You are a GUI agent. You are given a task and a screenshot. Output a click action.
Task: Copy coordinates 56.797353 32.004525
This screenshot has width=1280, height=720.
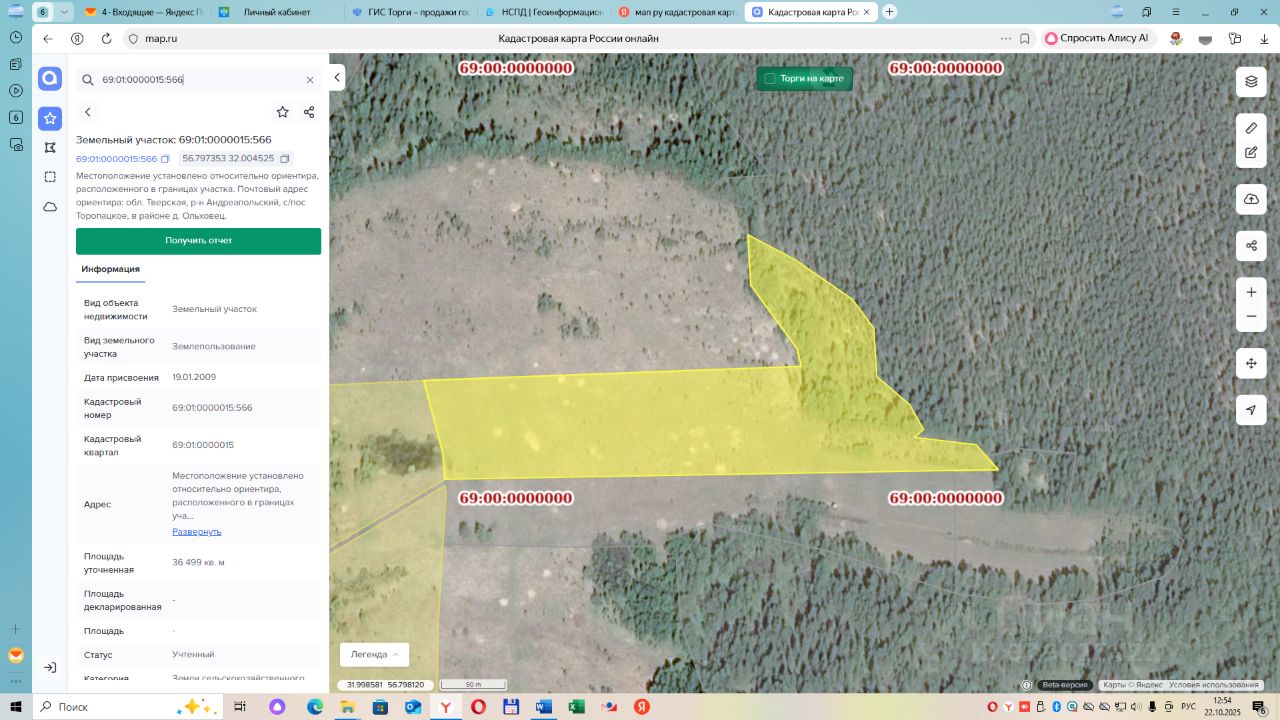click(285, 159)
